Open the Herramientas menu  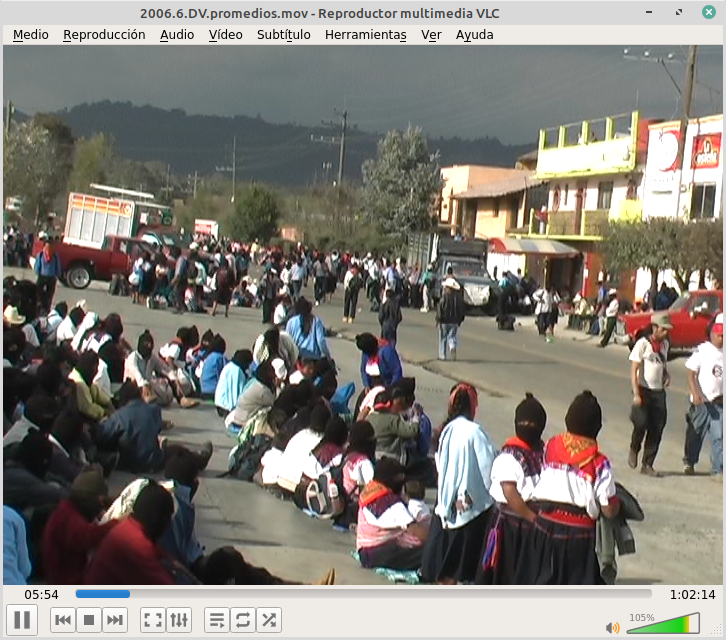365,34
